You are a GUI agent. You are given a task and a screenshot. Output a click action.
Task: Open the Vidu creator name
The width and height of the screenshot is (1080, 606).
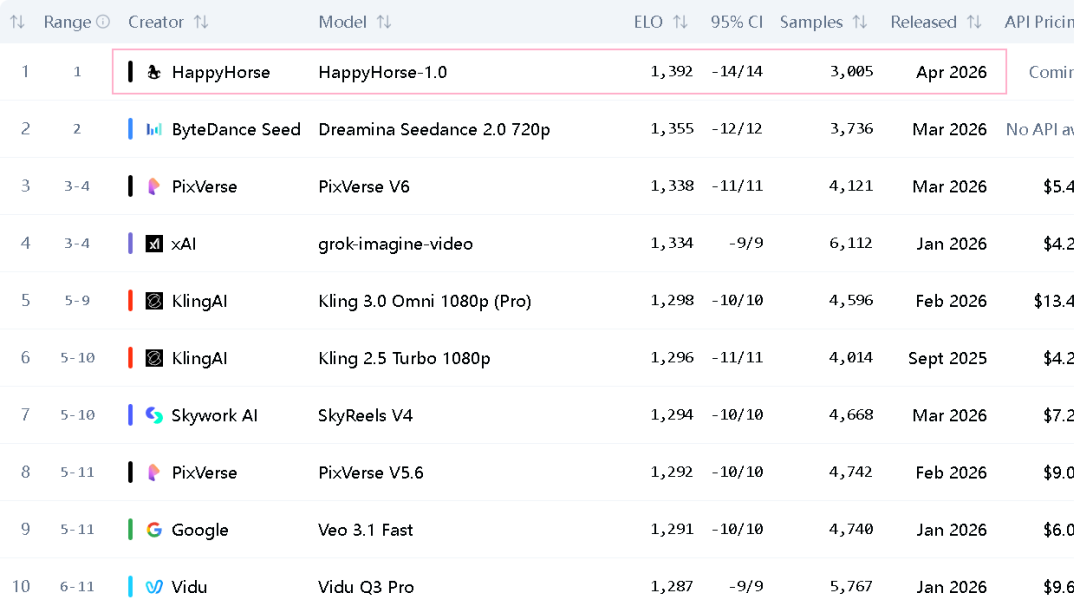pyautogui.click(x=189, y=586)
